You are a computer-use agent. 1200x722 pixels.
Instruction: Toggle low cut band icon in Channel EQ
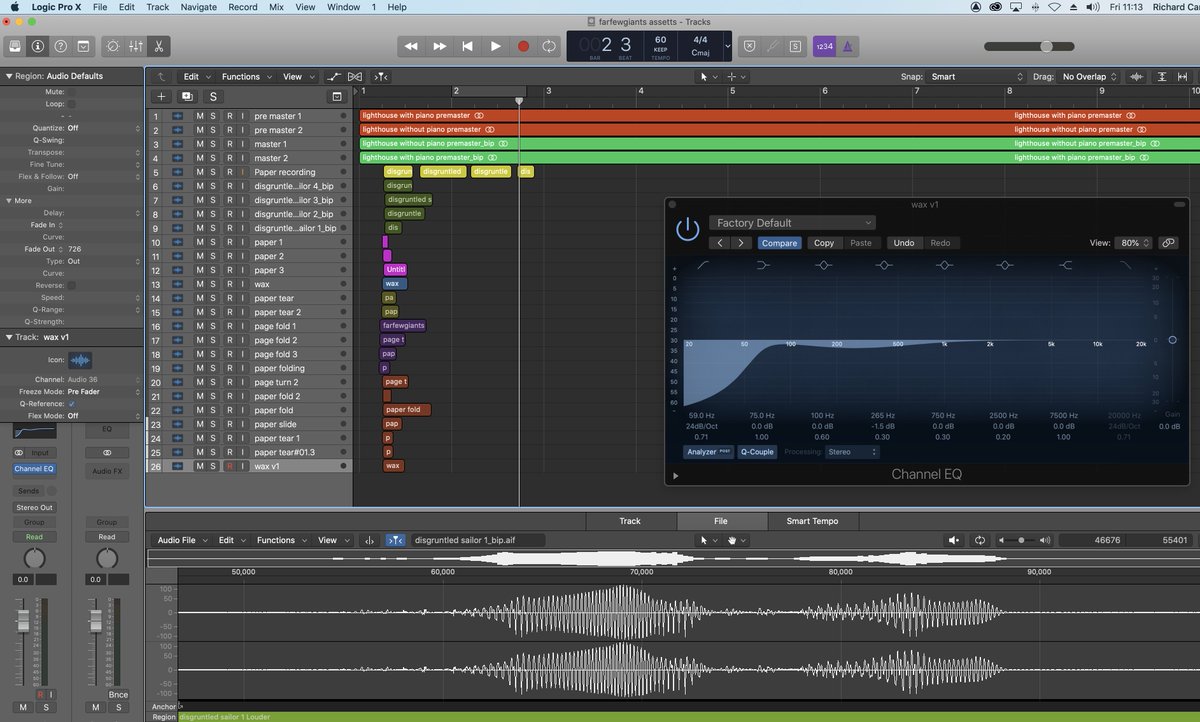[x=703, y=265]
